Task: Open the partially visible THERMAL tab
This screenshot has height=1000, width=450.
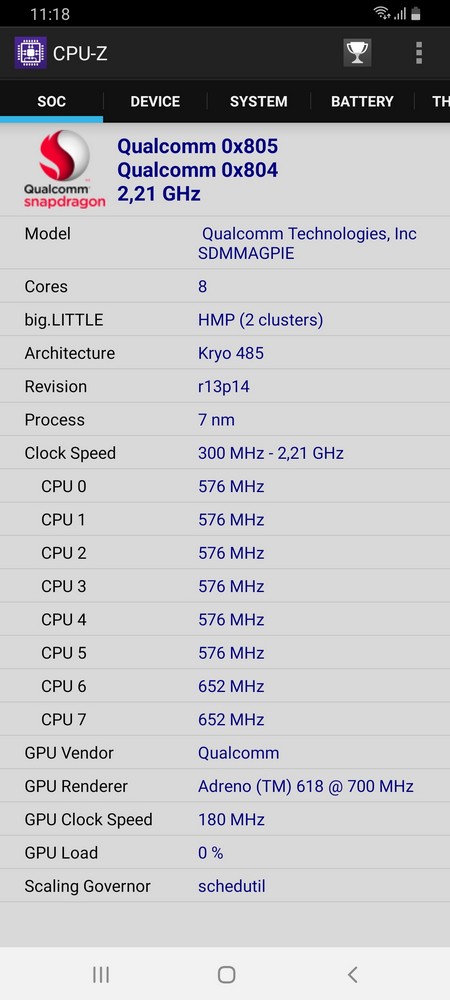Action: [433, 101]
